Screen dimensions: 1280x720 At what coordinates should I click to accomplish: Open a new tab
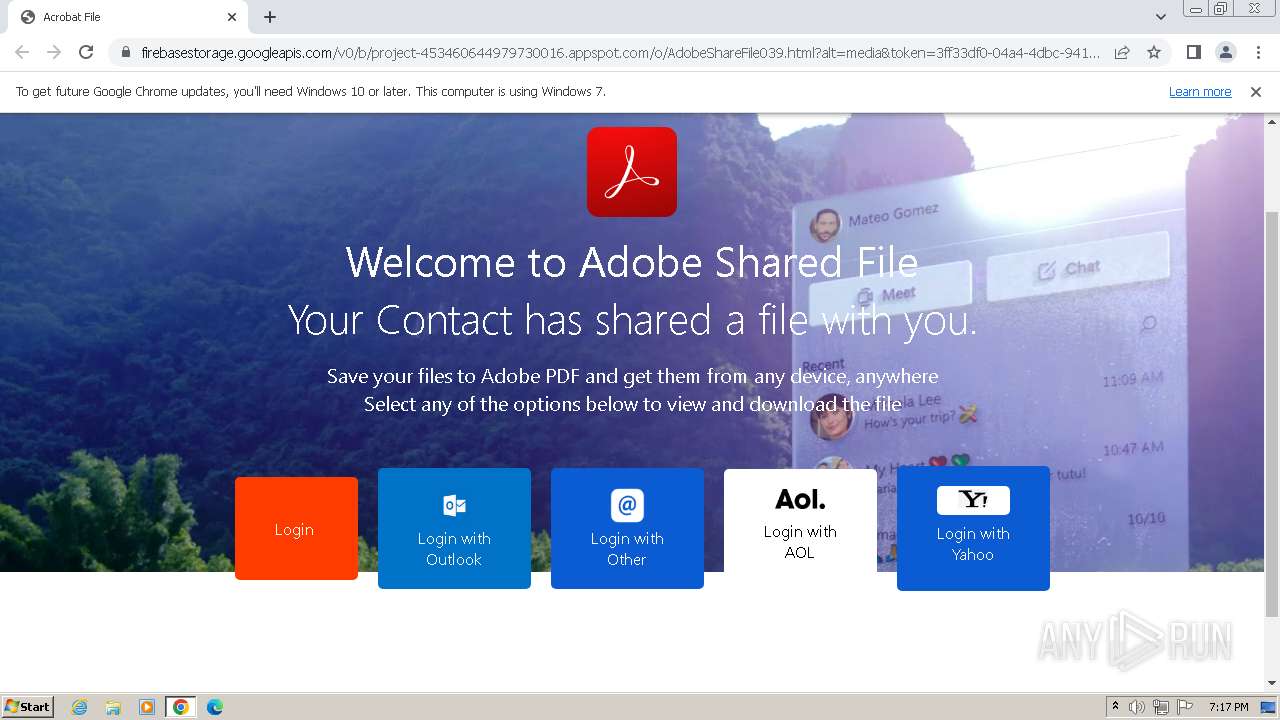tap(270, 17)
